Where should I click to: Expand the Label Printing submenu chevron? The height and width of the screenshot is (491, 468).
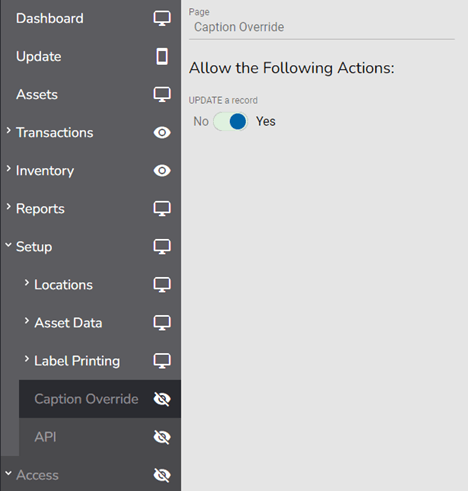27,359
